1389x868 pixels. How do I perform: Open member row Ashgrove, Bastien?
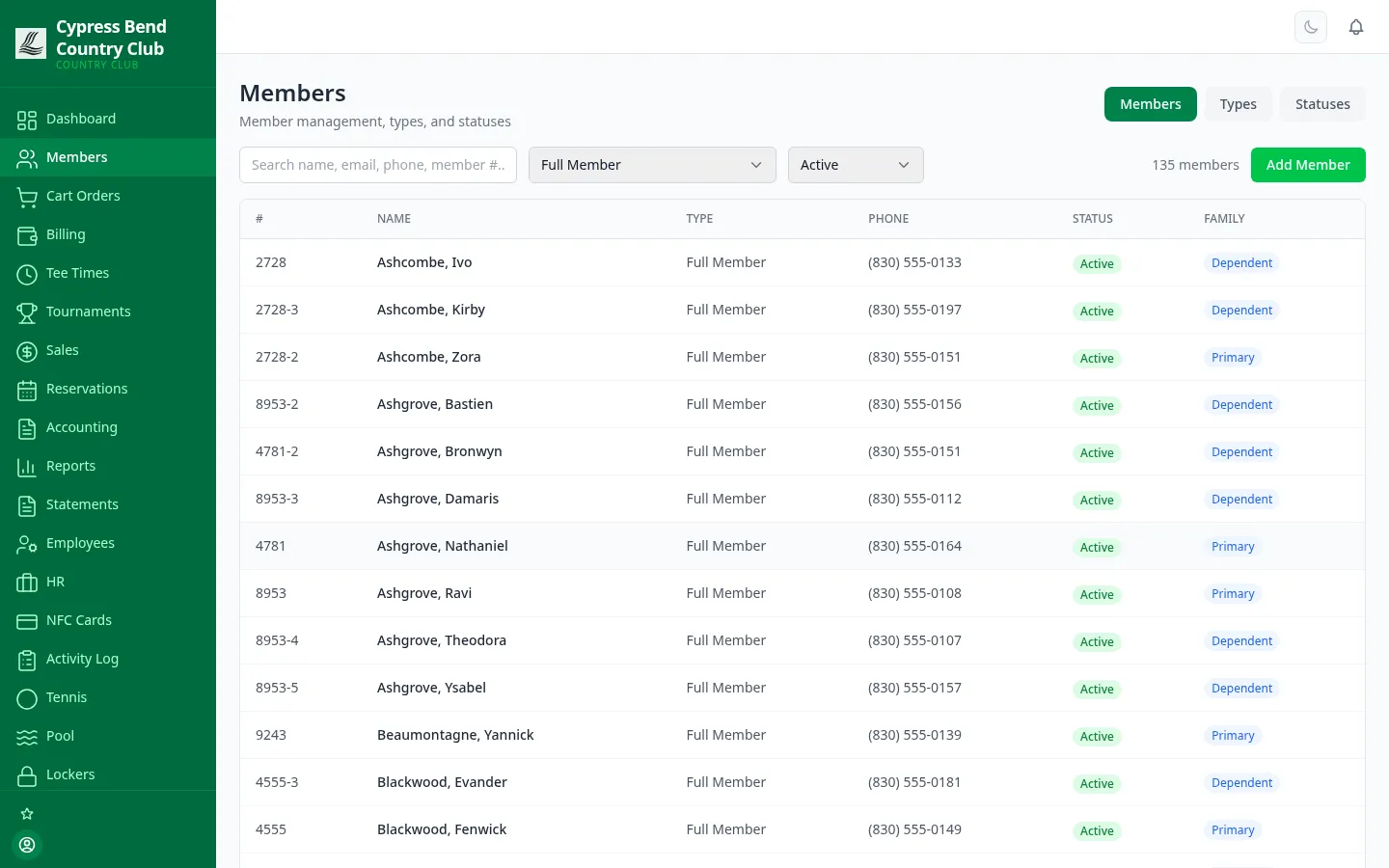click(803, 404)
